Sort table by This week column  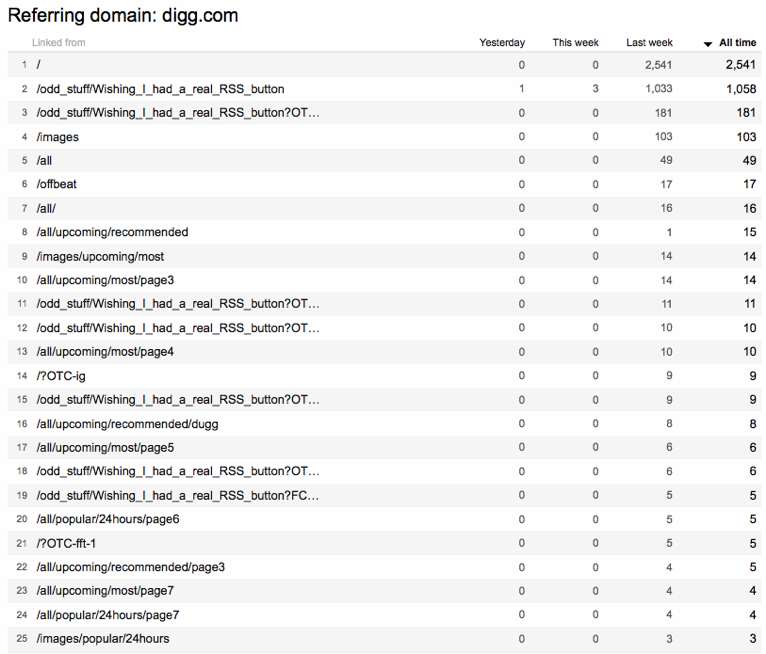(x=575, y=42)
